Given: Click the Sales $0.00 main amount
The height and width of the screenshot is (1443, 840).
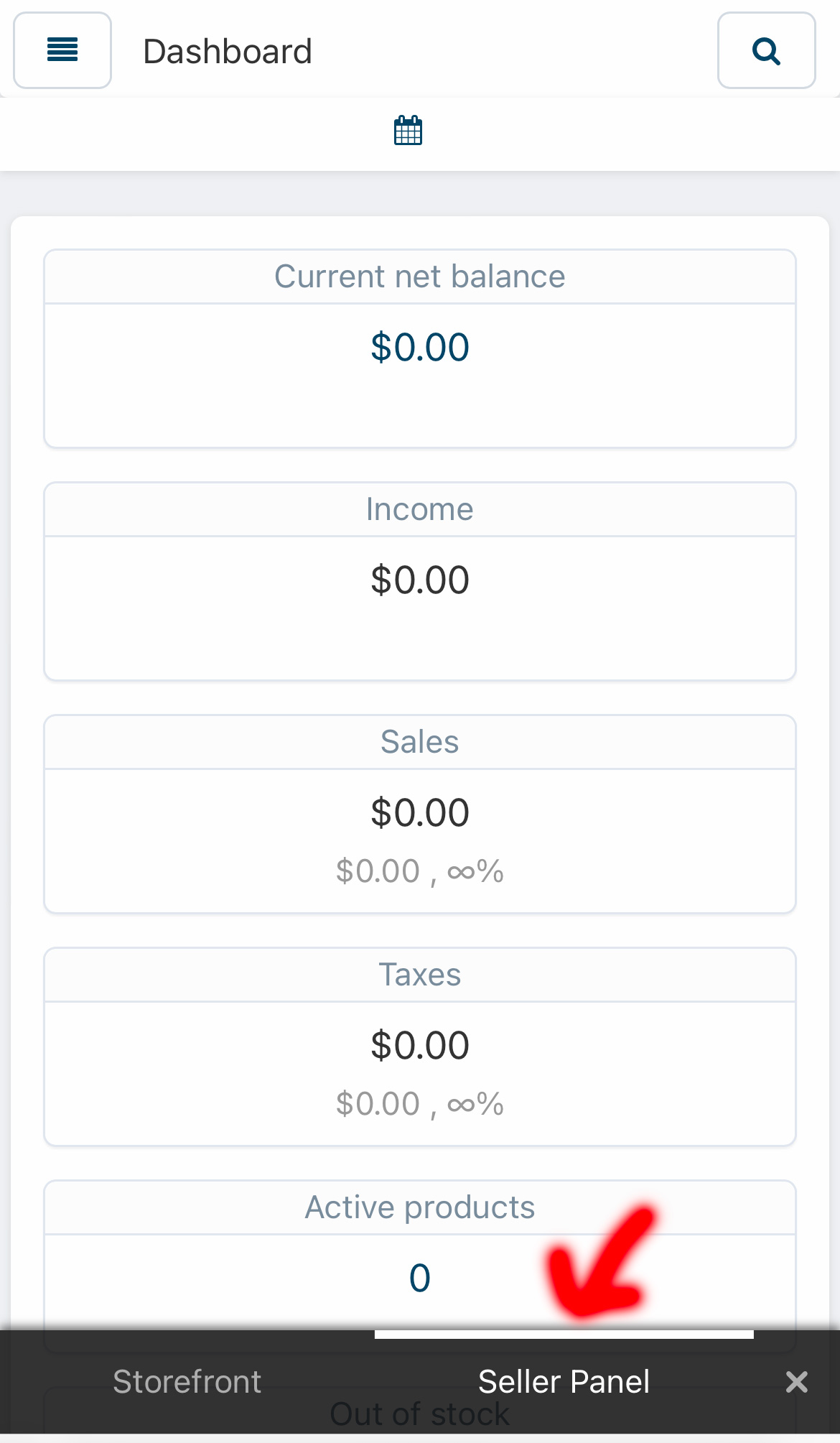Looking at the screenshot, I should click(420, 813).
